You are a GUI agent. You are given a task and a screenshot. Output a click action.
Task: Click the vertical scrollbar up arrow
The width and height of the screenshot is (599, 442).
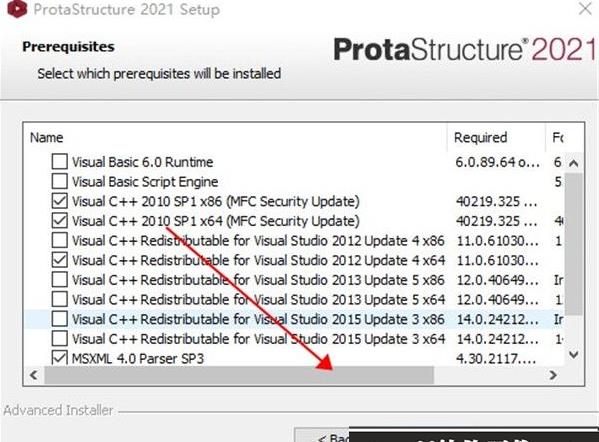(573, 164)
